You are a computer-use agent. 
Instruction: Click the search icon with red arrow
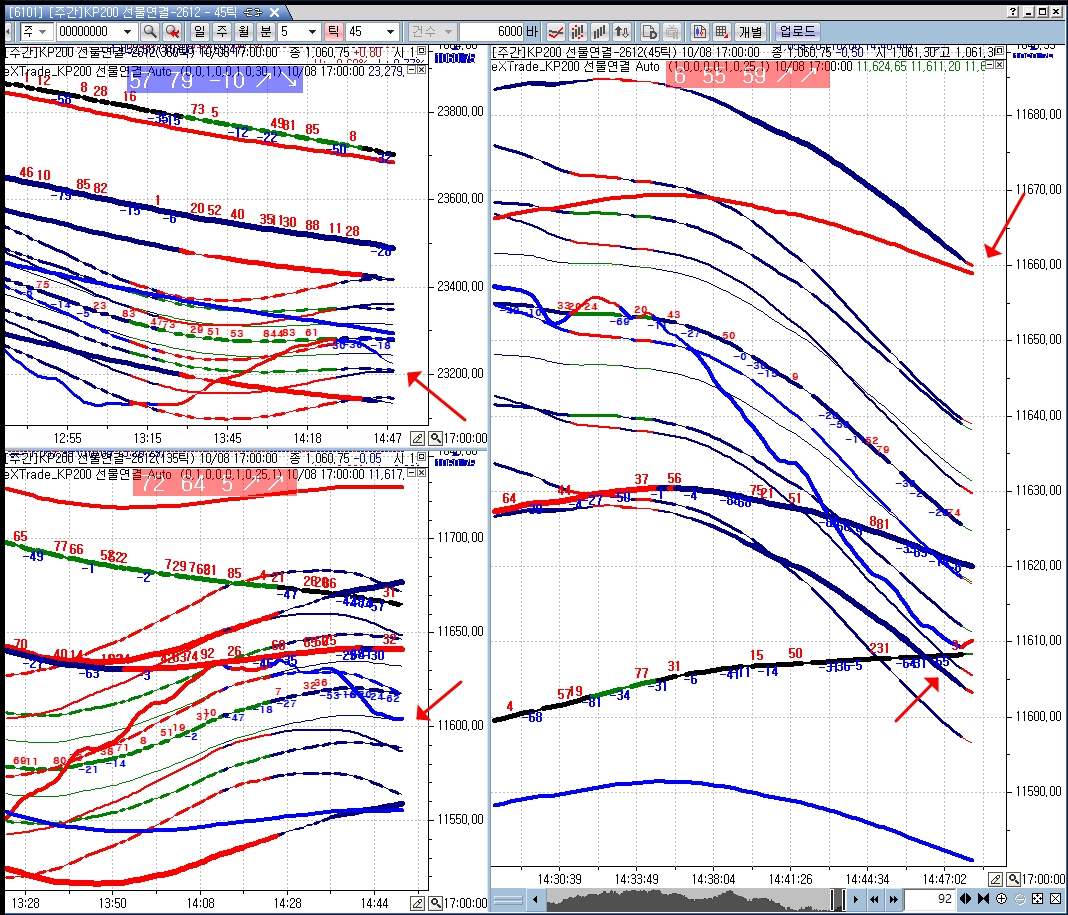172,31
